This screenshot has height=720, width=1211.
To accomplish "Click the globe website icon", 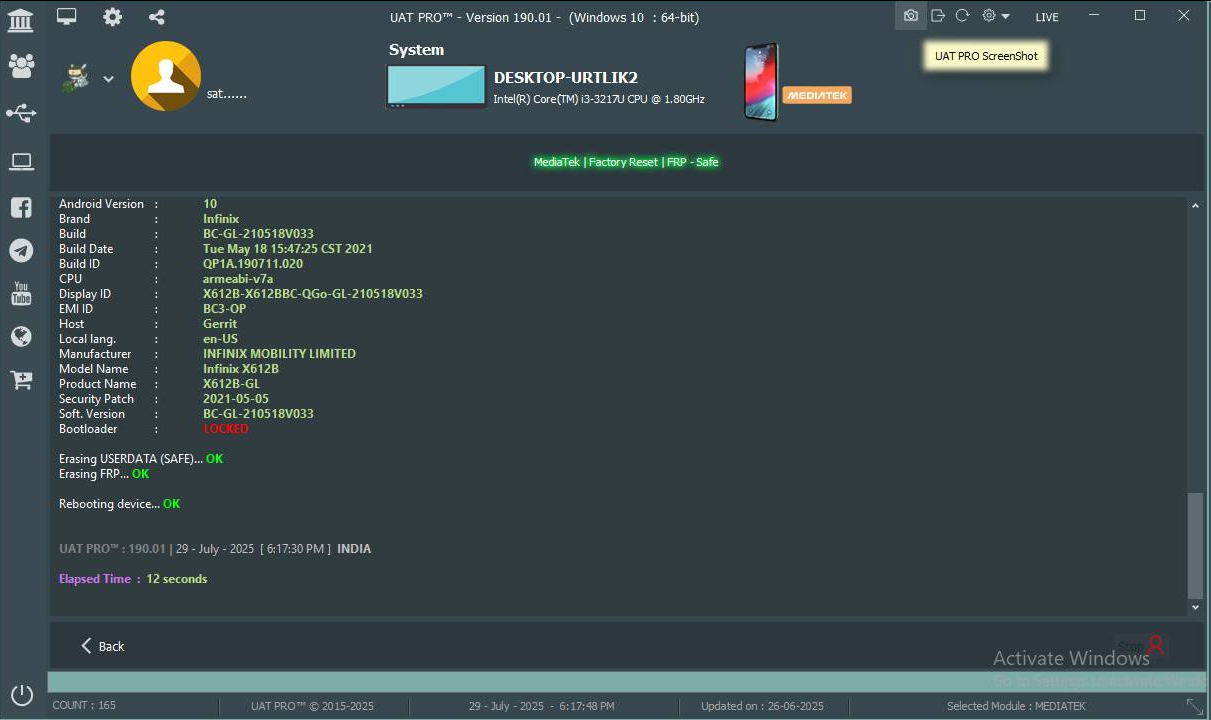I will coord(21,337).
